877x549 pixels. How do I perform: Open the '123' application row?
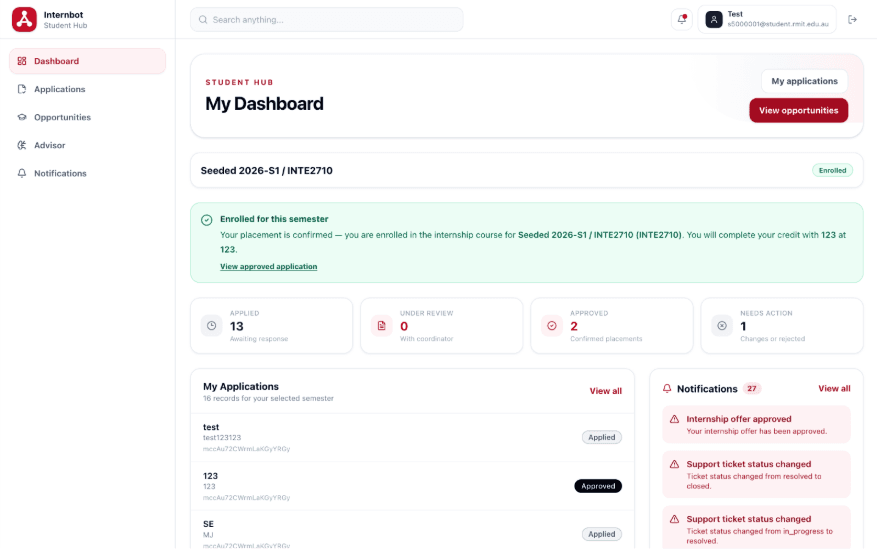tap(412, 486)
